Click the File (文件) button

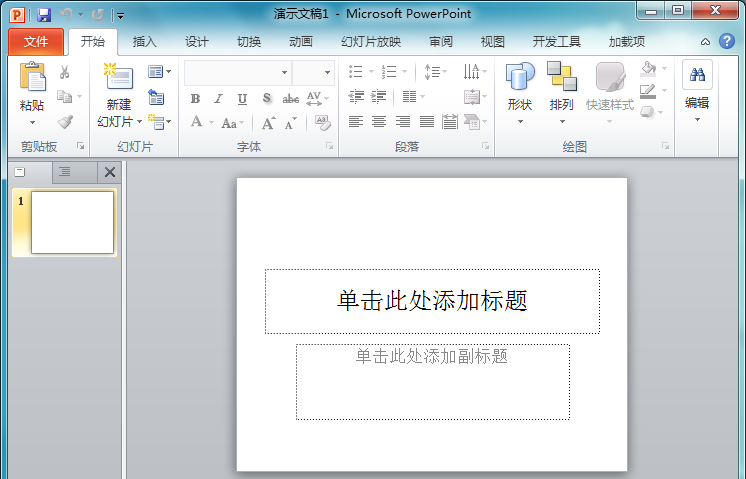tap(36, 42)
